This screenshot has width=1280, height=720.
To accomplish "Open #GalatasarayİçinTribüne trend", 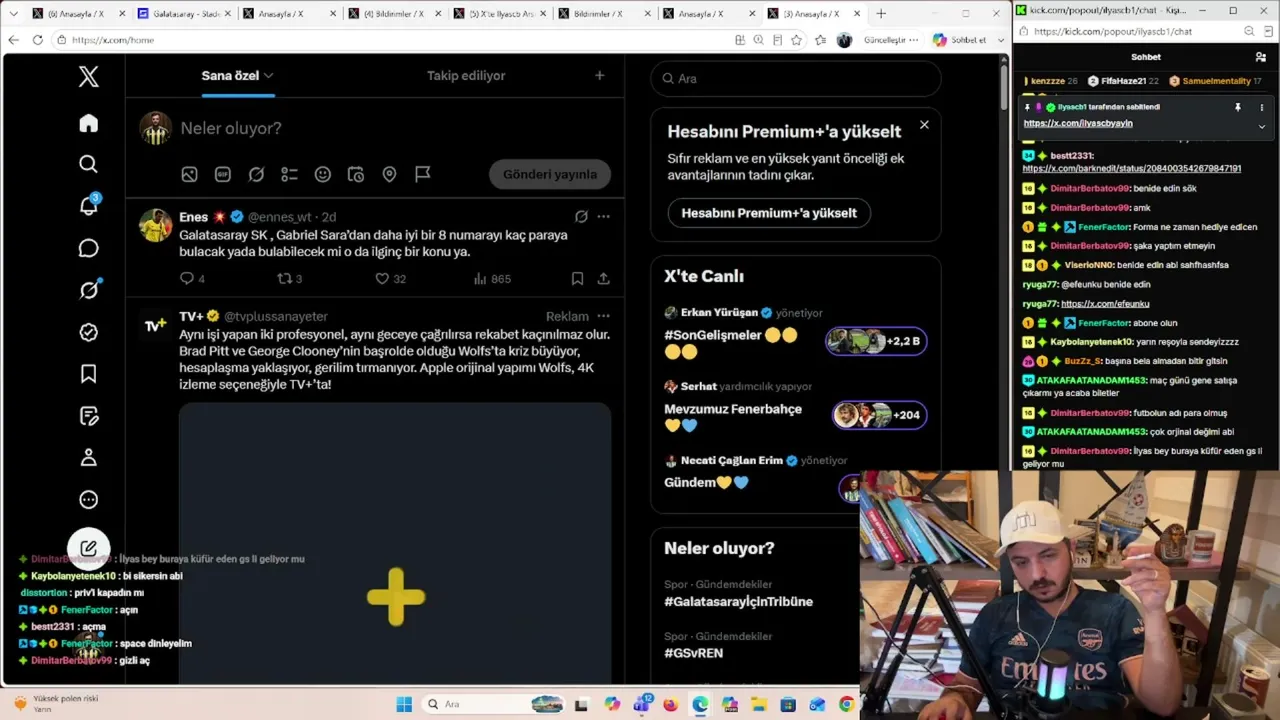I will coord(739,602).
